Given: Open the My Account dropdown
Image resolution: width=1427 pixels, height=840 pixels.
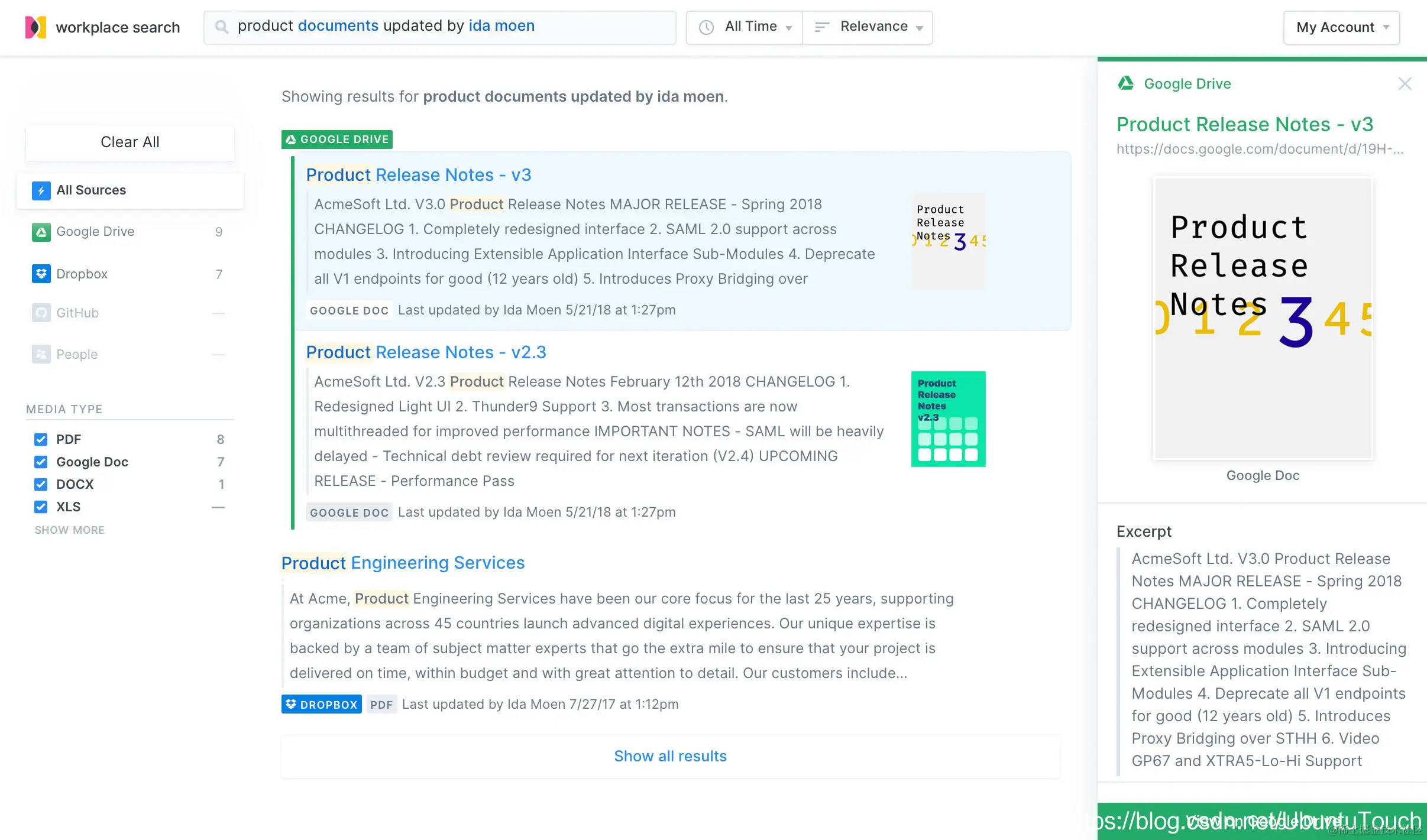Looking at the screenshot, I should pyautogui.click(x=1341, y=27).
